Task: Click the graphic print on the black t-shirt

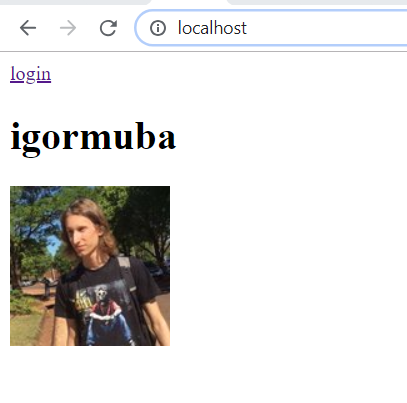Action: coord(102,308)
